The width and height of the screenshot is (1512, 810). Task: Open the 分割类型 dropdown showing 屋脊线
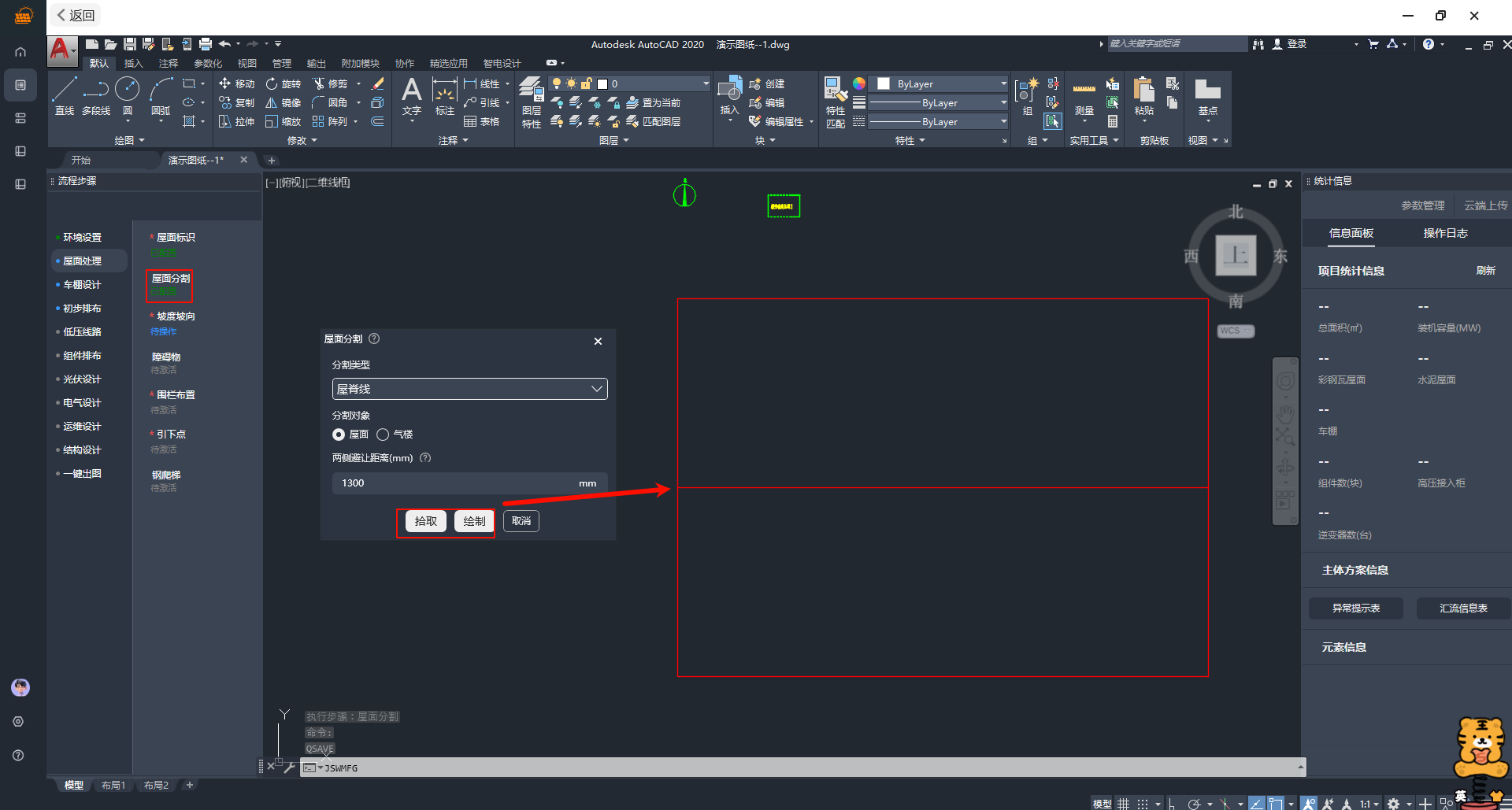(x=469, y=389)
